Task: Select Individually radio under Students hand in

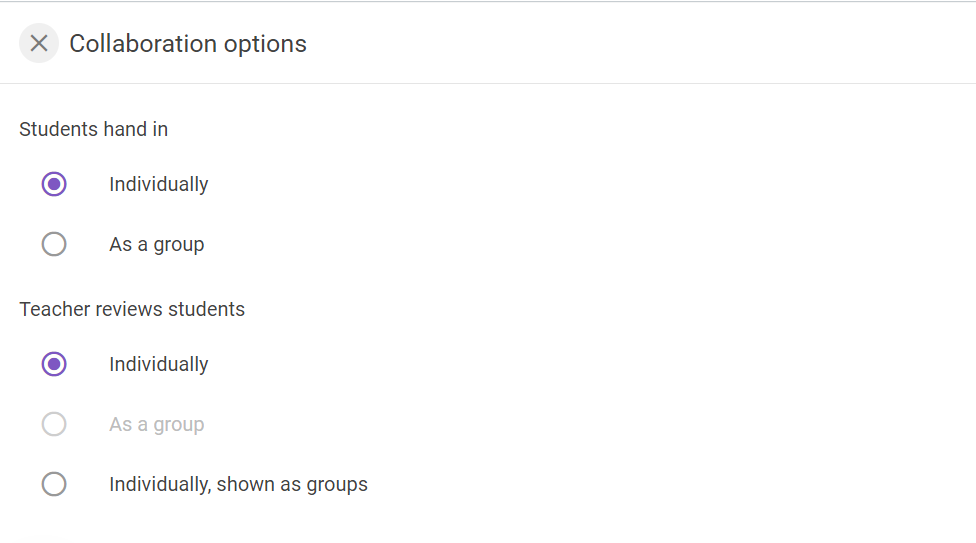Action: (x=54, y=184)
